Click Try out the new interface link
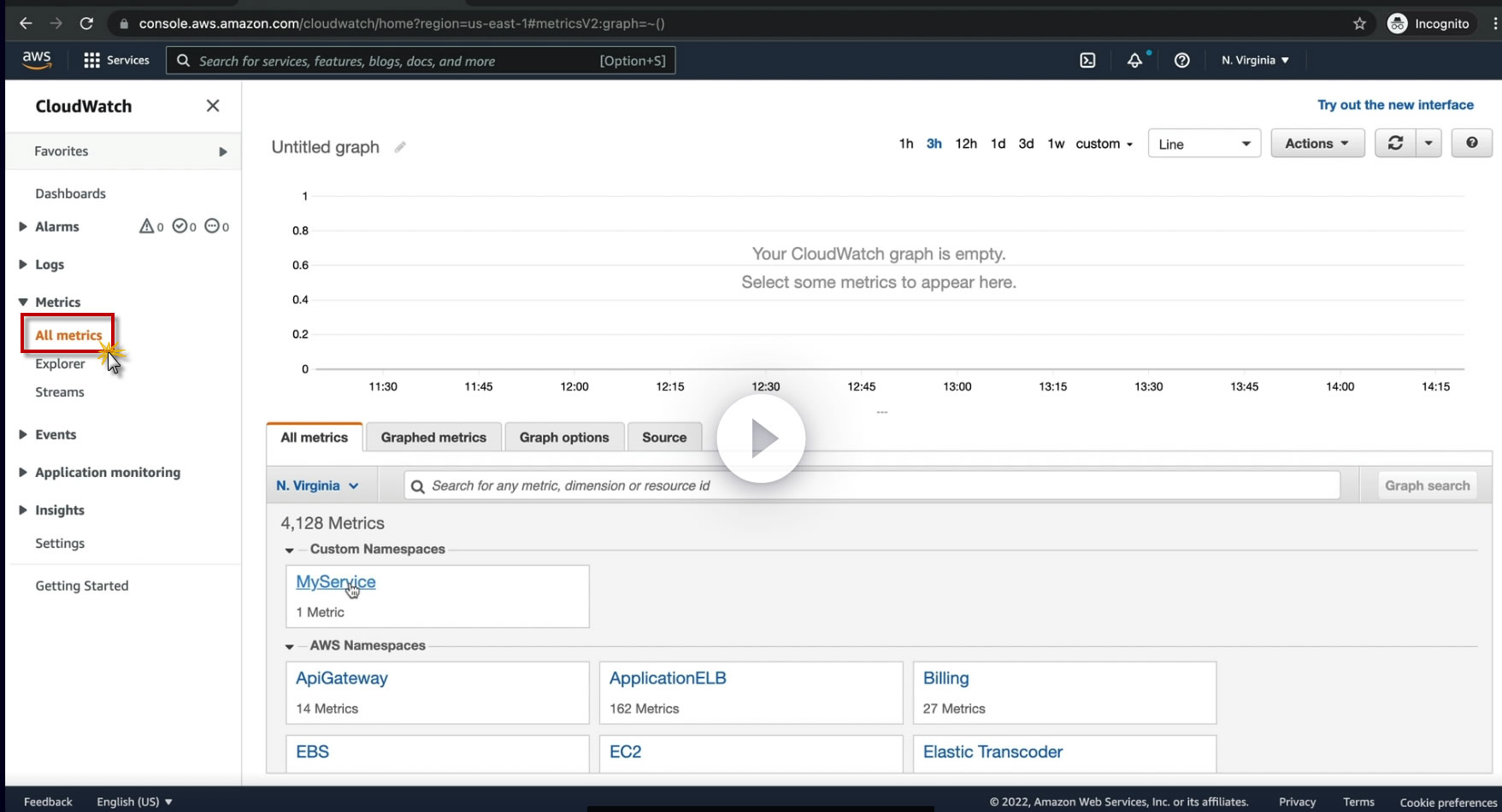Viewport: 1502px width, 812px height. (1395, 104)
